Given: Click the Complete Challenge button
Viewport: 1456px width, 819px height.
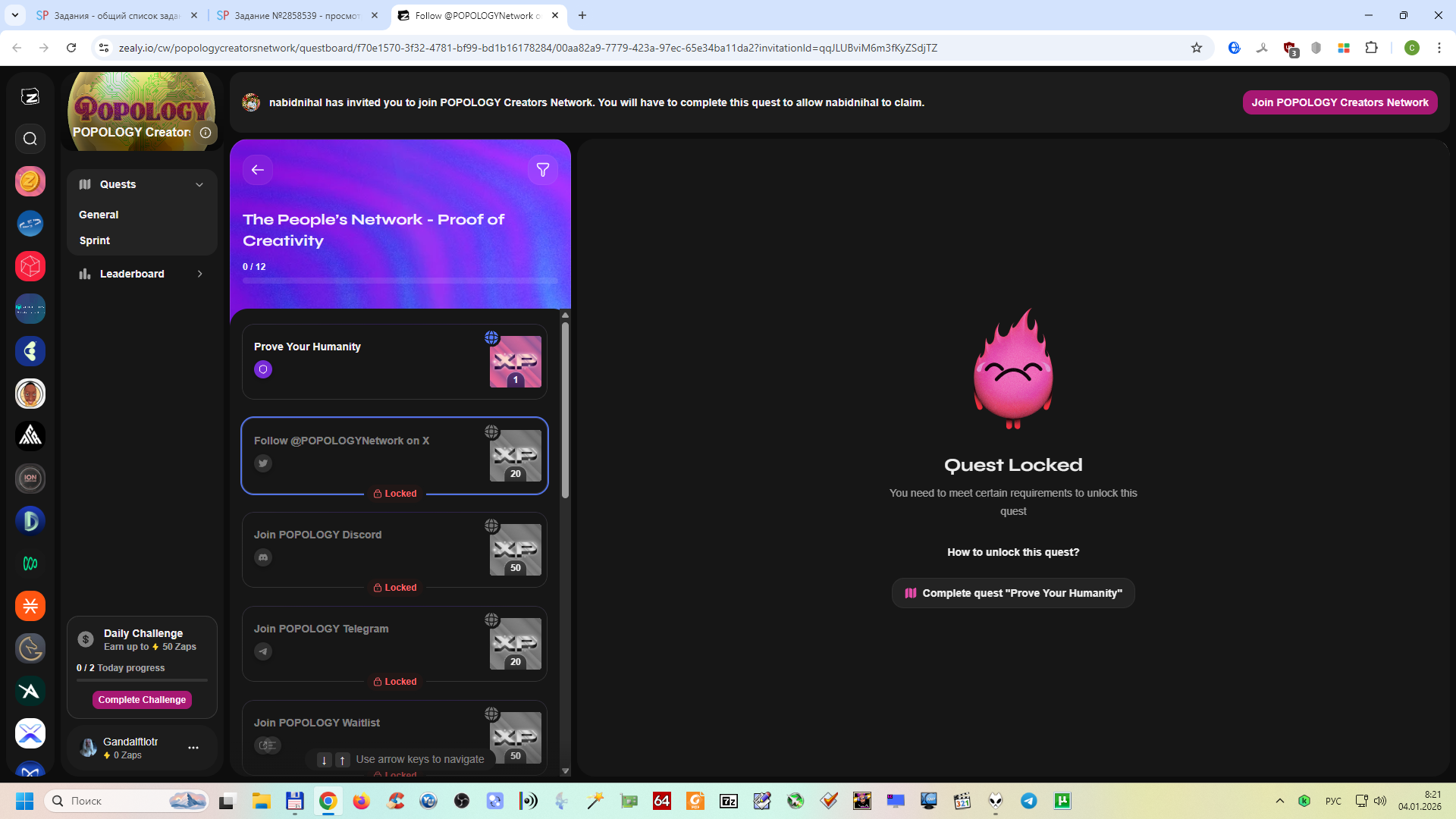Looking at the screenshot, I should point(142,700).
